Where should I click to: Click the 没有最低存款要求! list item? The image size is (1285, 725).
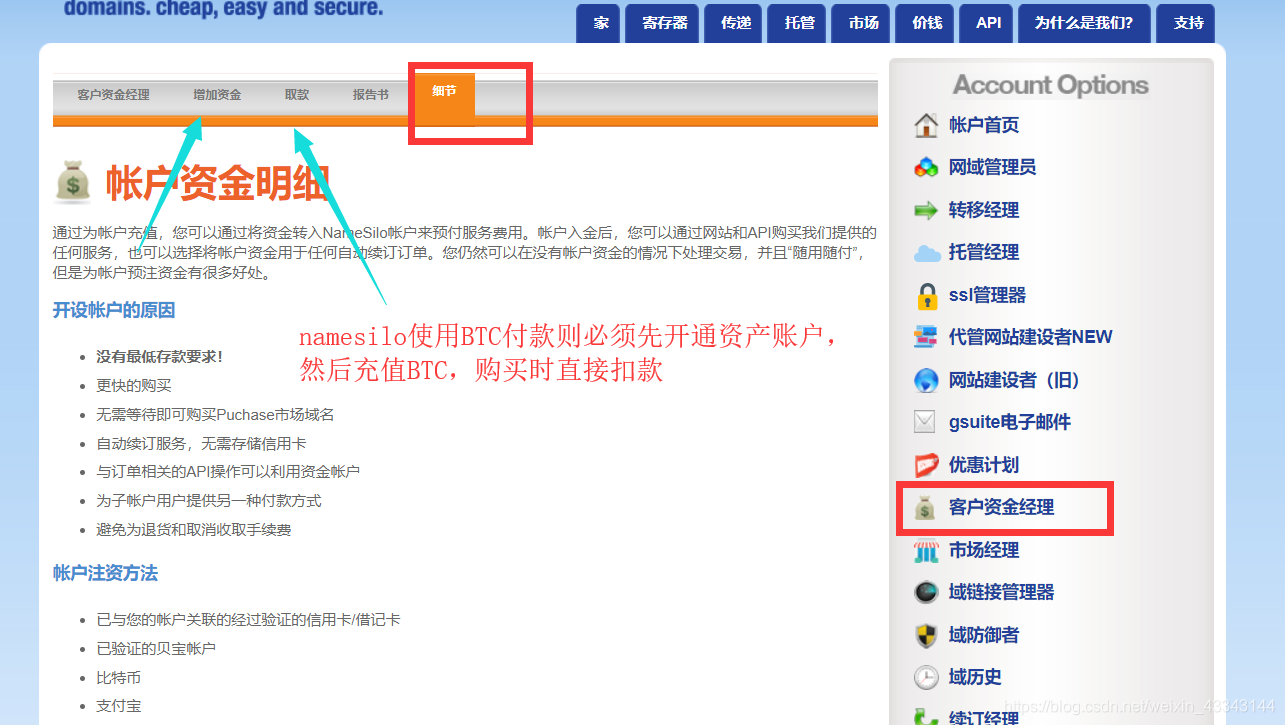point(159,356)
